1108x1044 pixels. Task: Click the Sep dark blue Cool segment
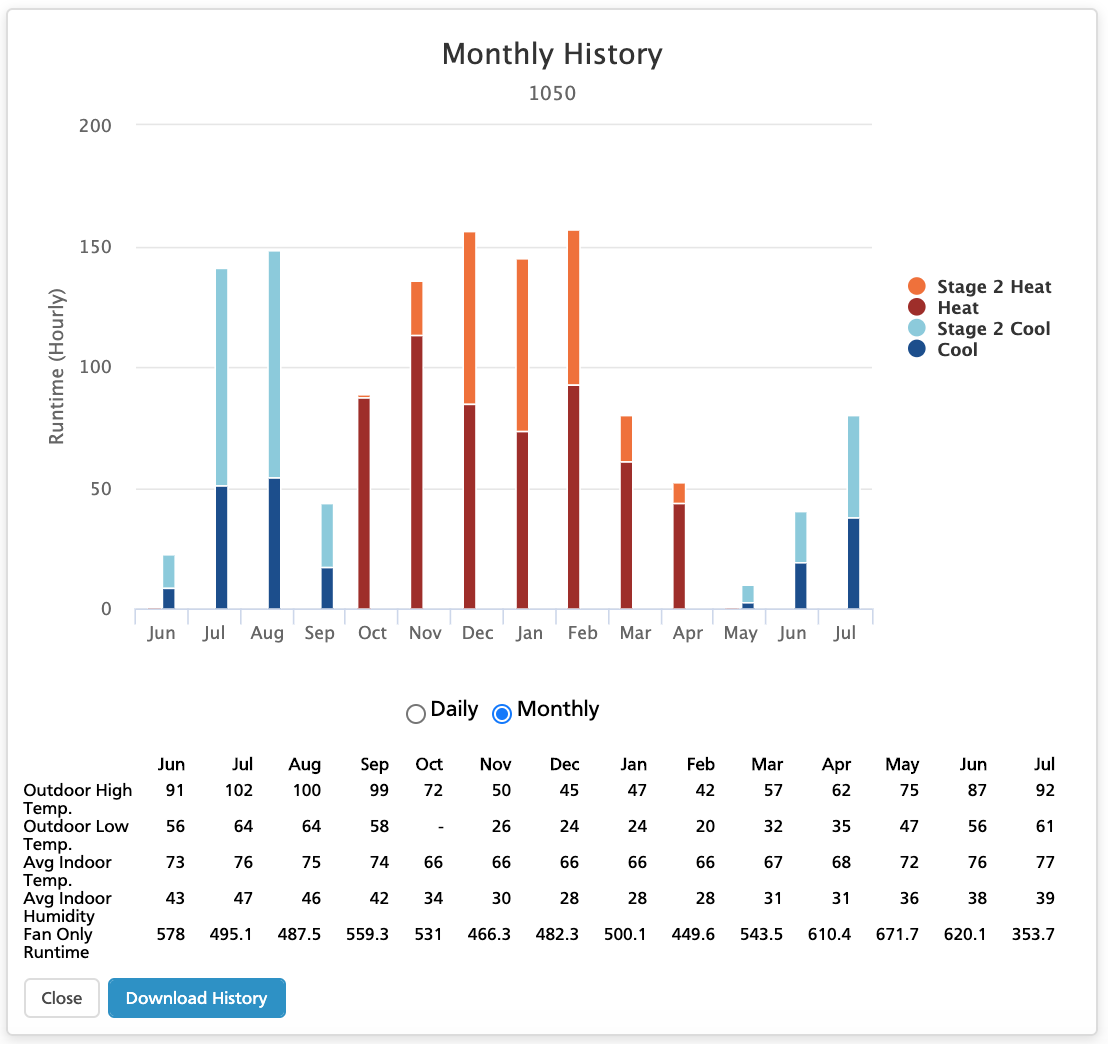tap(327, 588)
